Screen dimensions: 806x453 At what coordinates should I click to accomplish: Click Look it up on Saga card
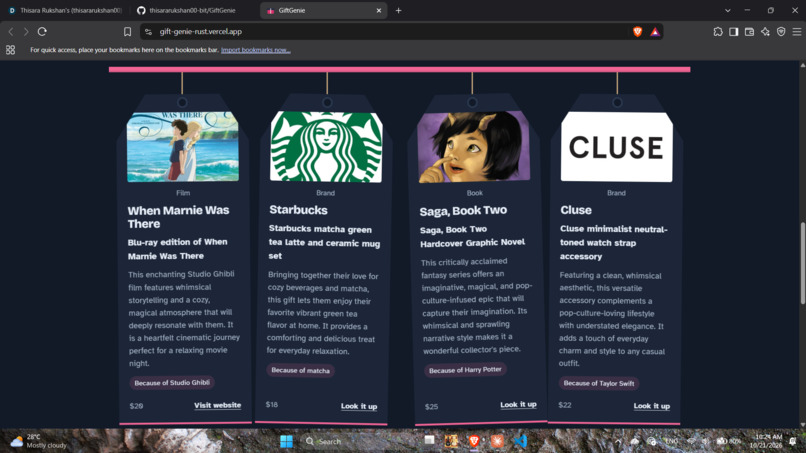(518, 405)
